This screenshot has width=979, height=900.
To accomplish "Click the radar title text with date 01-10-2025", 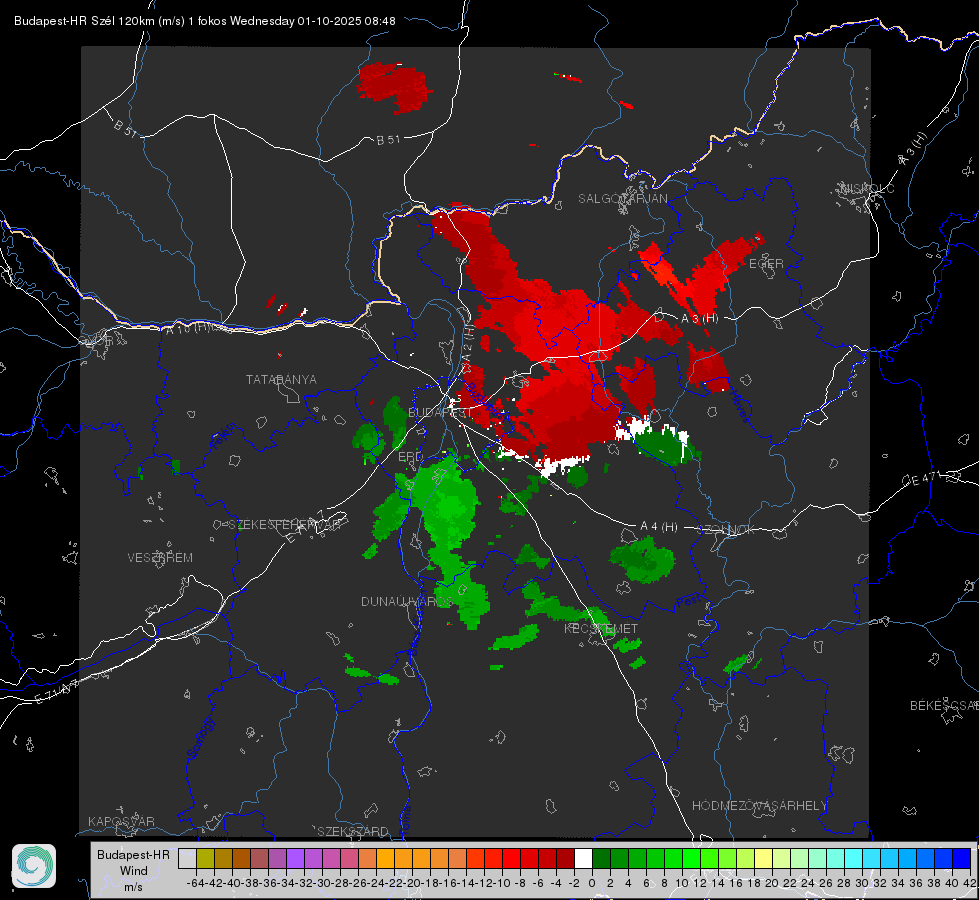I will [204, 21].
